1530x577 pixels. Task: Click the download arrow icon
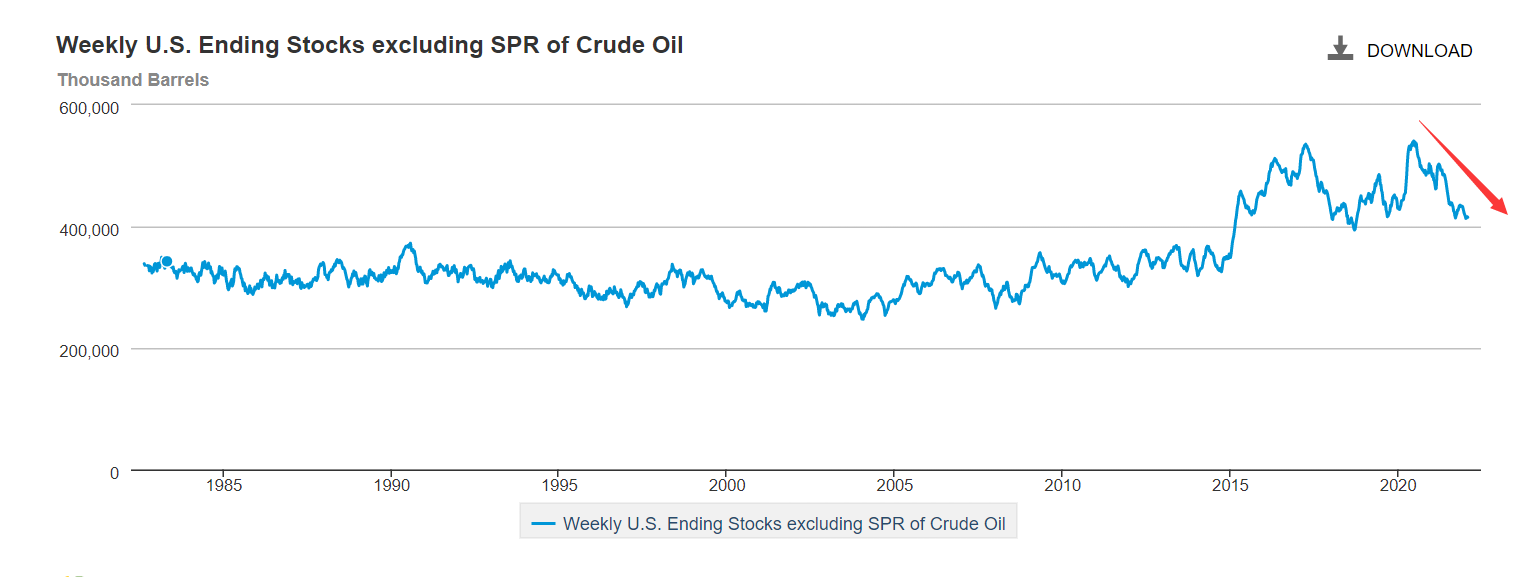pyautogui.click(x=1340, y=49)
